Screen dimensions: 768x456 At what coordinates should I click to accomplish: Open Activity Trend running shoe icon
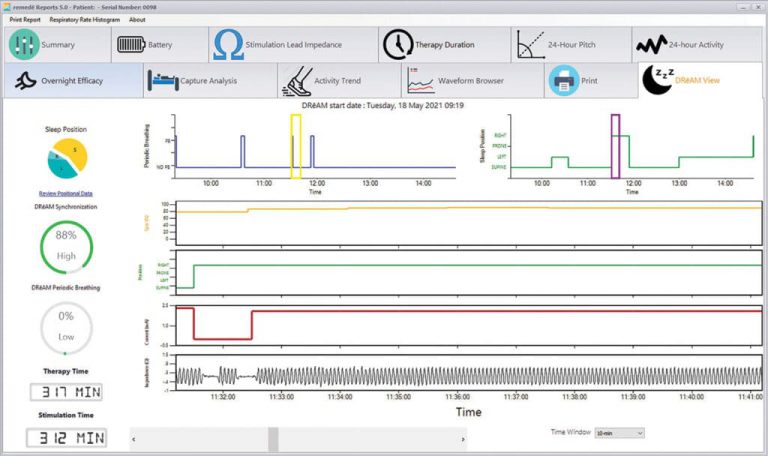click(x=297, y=81)
